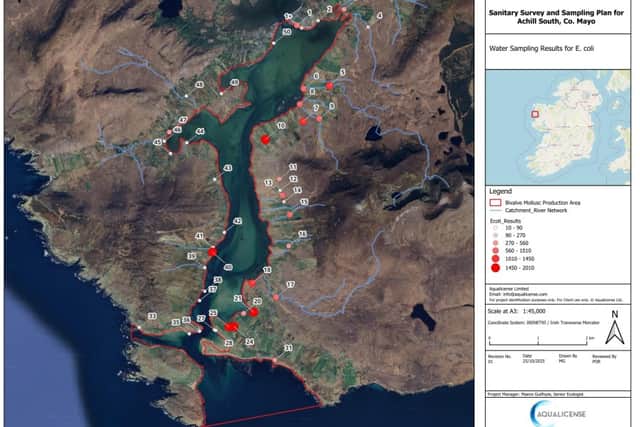Click the Catchment River Network legend line
This screenshot has height=427, width=640.
(495, 210)
